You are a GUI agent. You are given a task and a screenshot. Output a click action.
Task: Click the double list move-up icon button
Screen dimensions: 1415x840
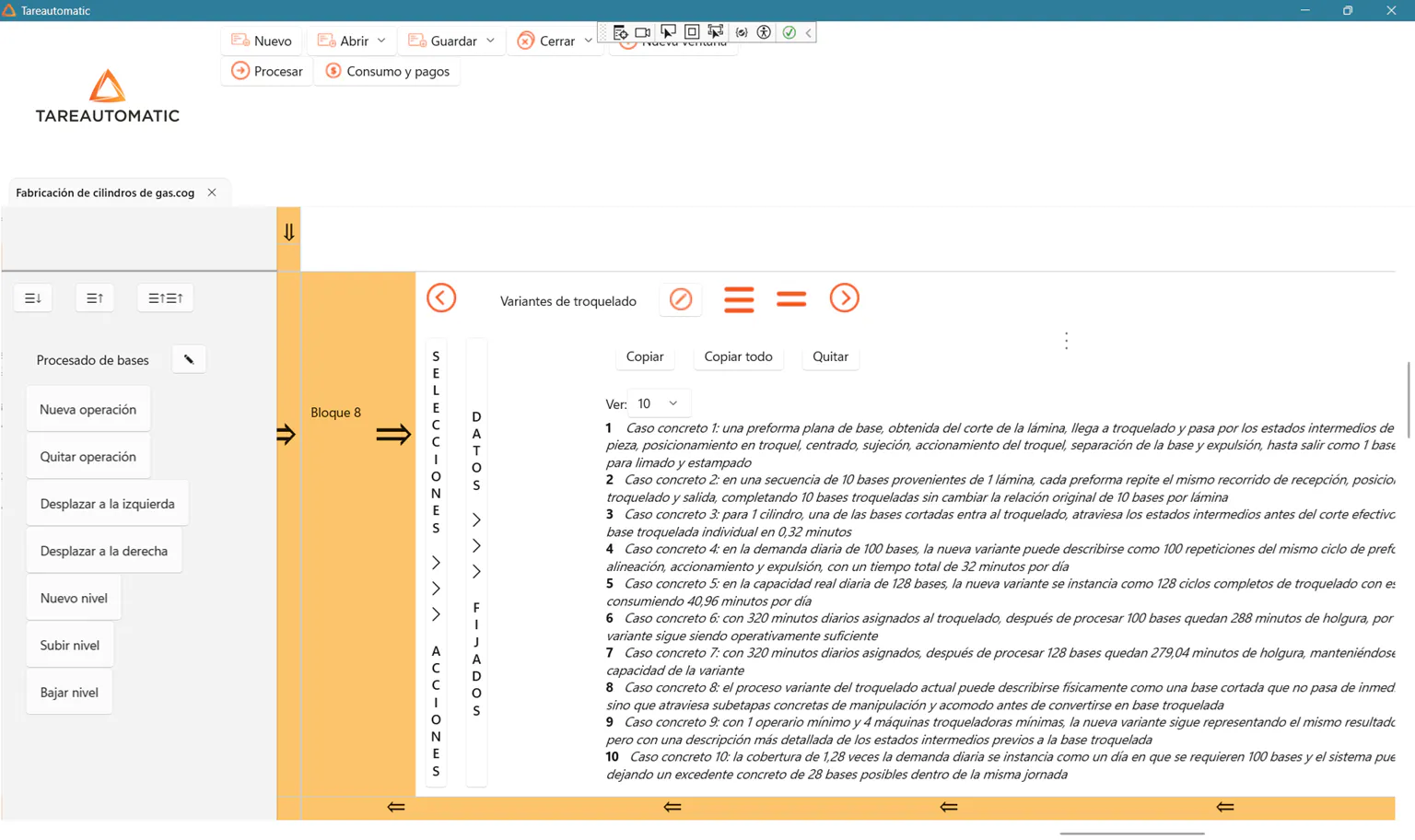(166, 298)
